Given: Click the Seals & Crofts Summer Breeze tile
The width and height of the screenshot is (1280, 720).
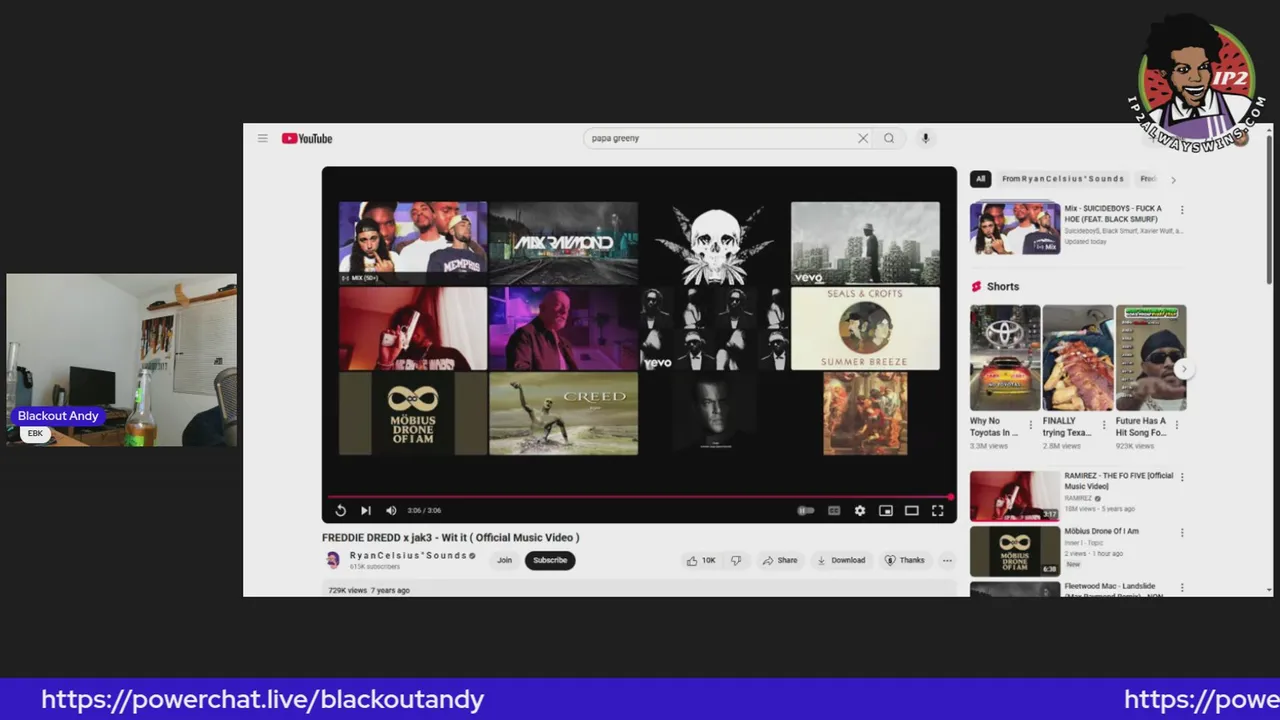Looking at the screenshot, I should coord(865,329).
